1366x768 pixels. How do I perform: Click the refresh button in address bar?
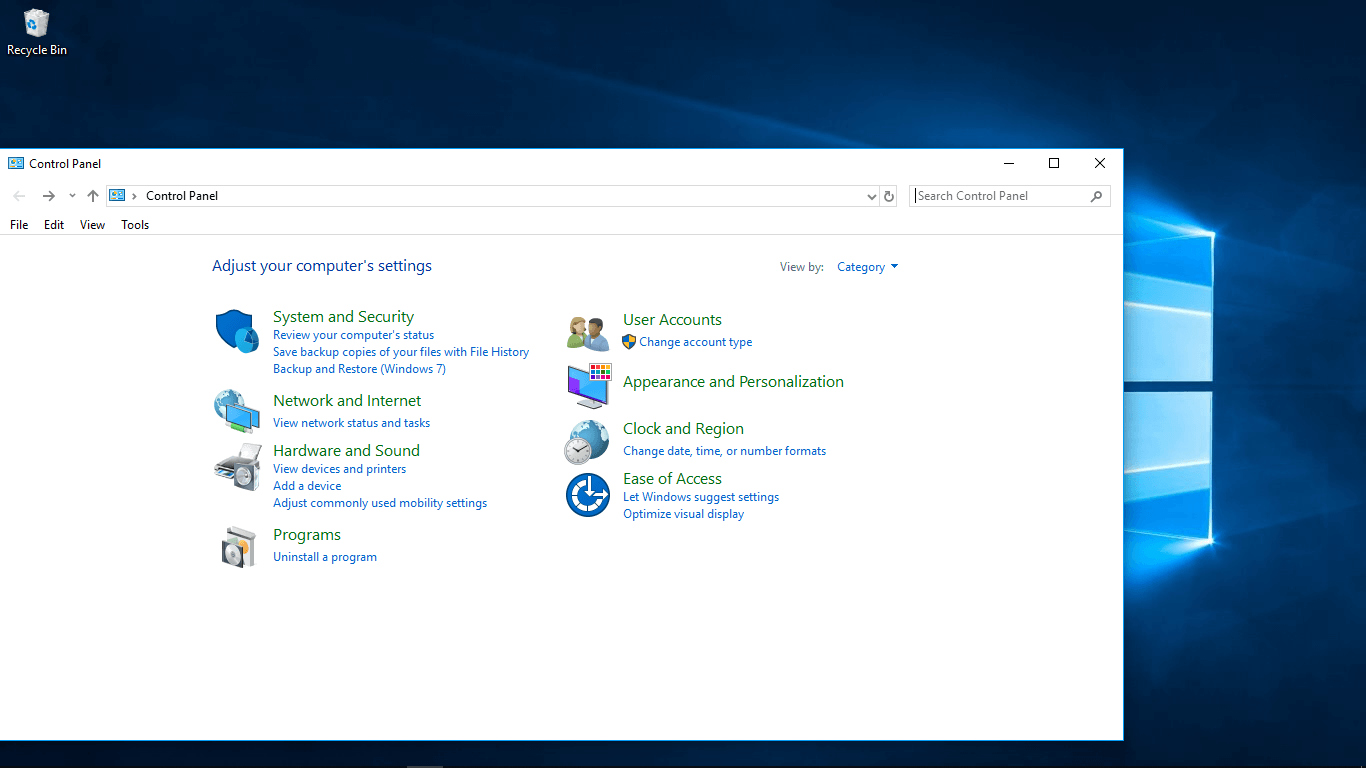tap(889, 196)
